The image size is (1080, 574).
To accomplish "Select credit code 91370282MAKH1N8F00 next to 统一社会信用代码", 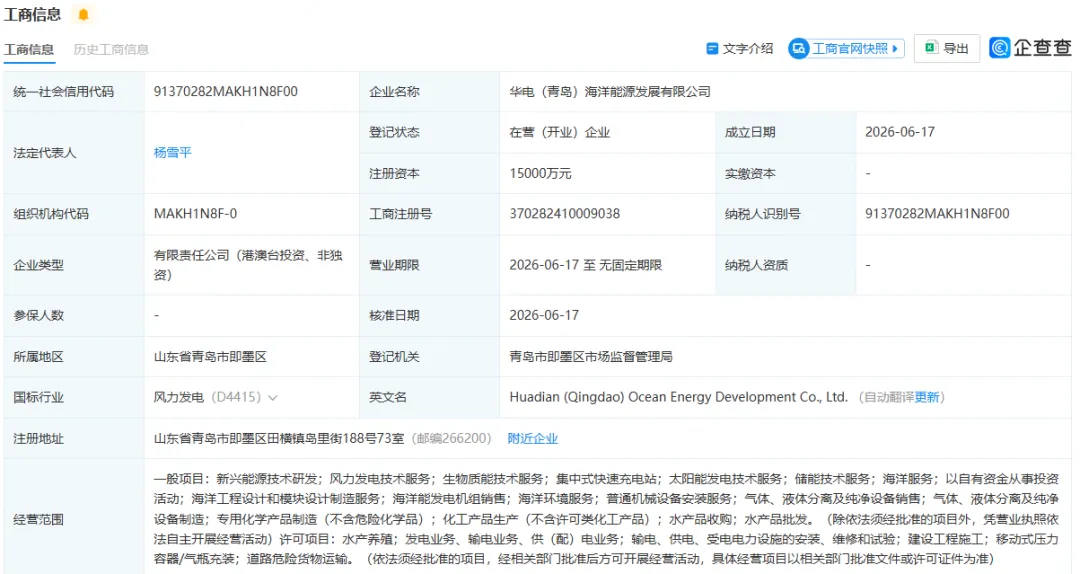I will coord(225,91).
